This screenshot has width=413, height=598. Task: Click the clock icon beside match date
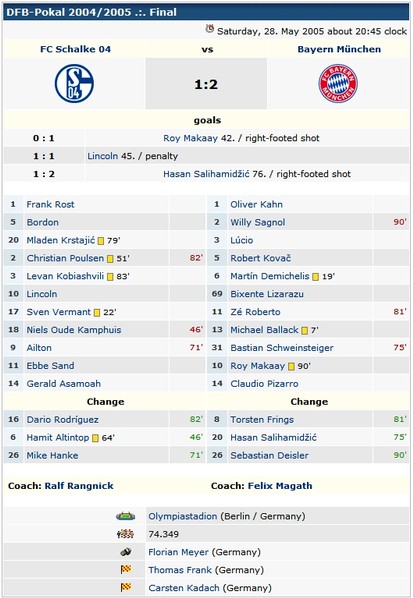click(x=210, y=29)
